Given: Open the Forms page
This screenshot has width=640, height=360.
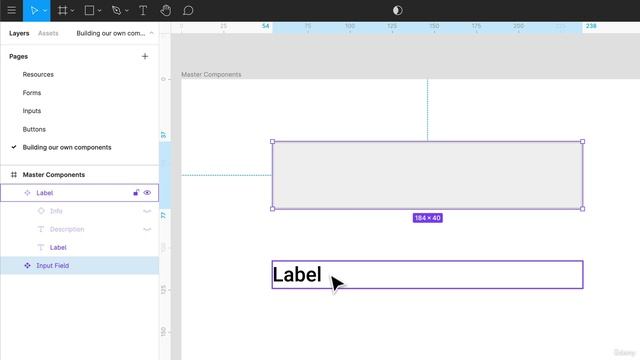Looking at the screenshot, I should (32, 93).
